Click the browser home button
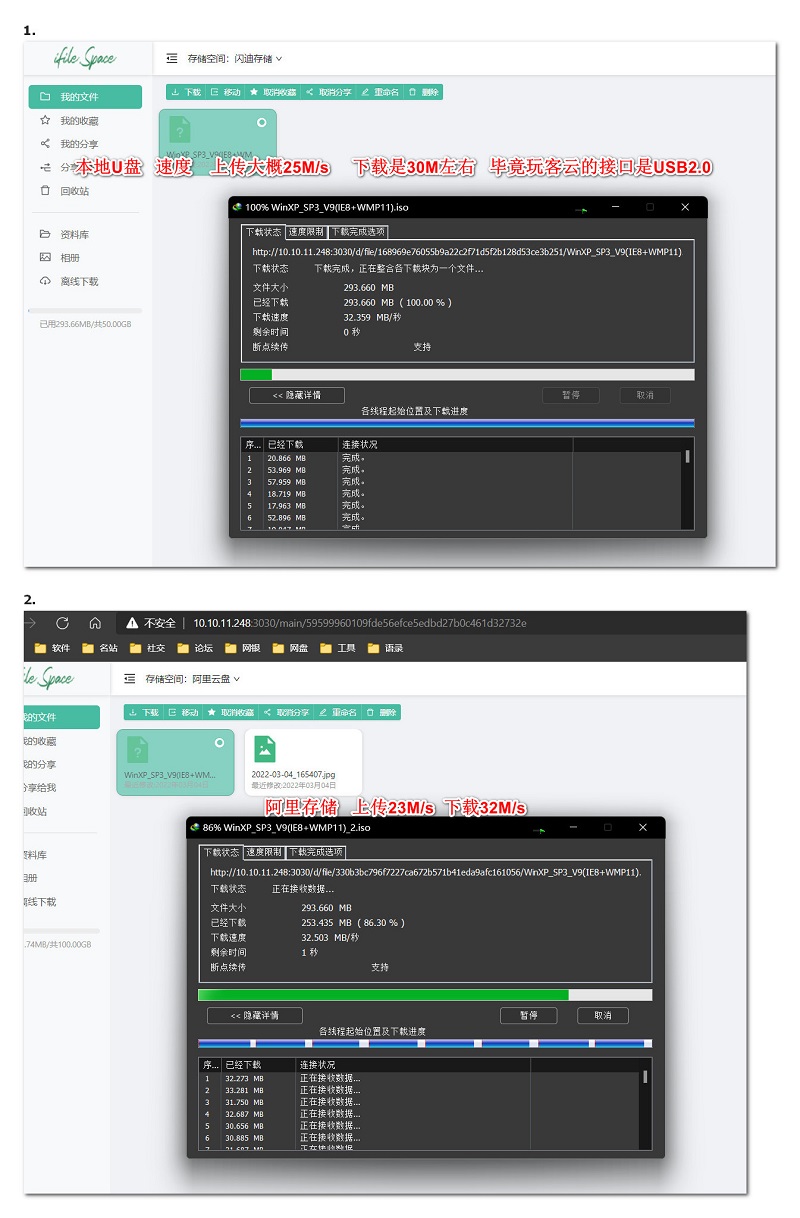 [x=95, y=622]
